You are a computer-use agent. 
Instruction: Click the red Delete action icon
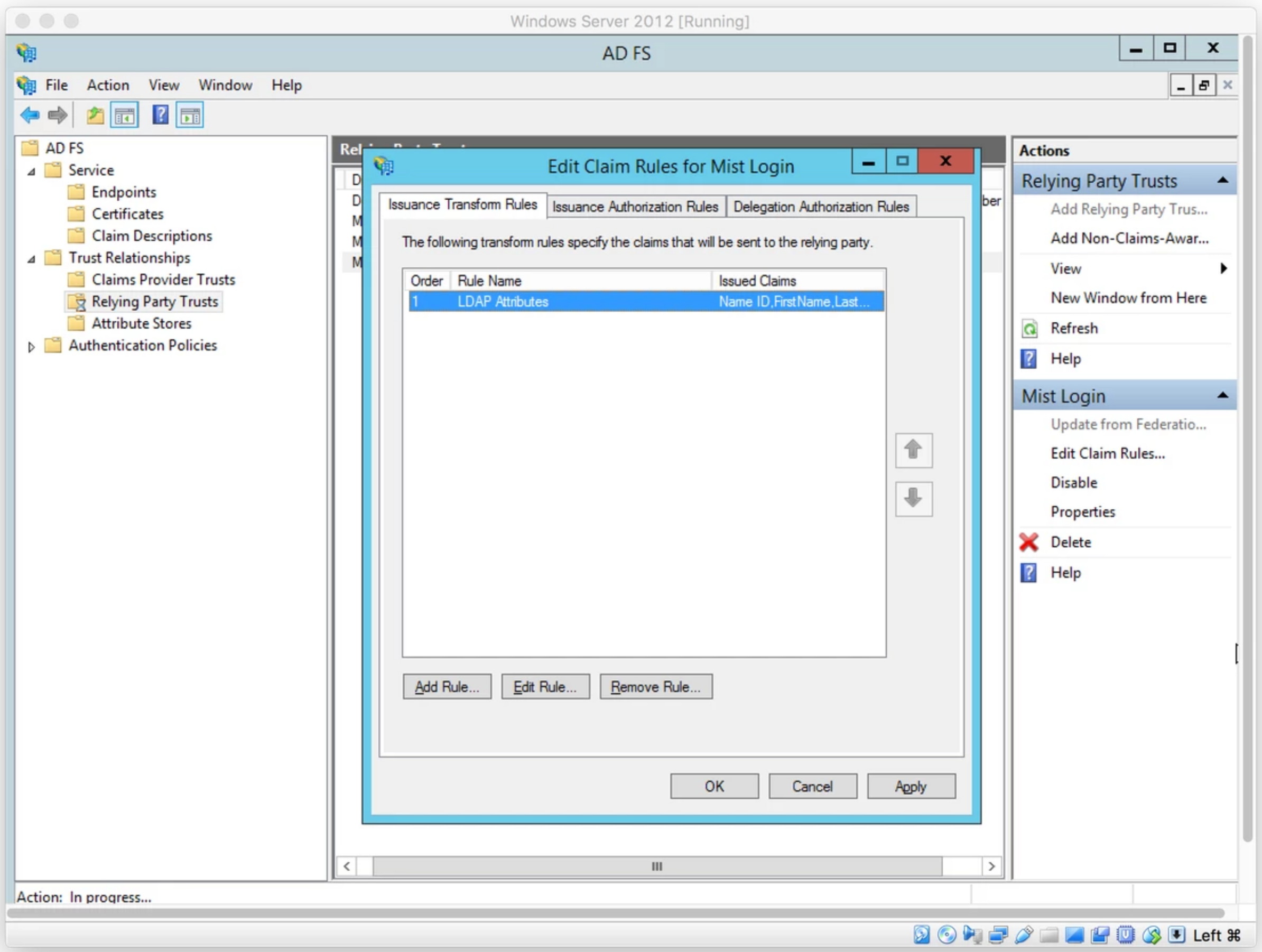pos(1028,543)
